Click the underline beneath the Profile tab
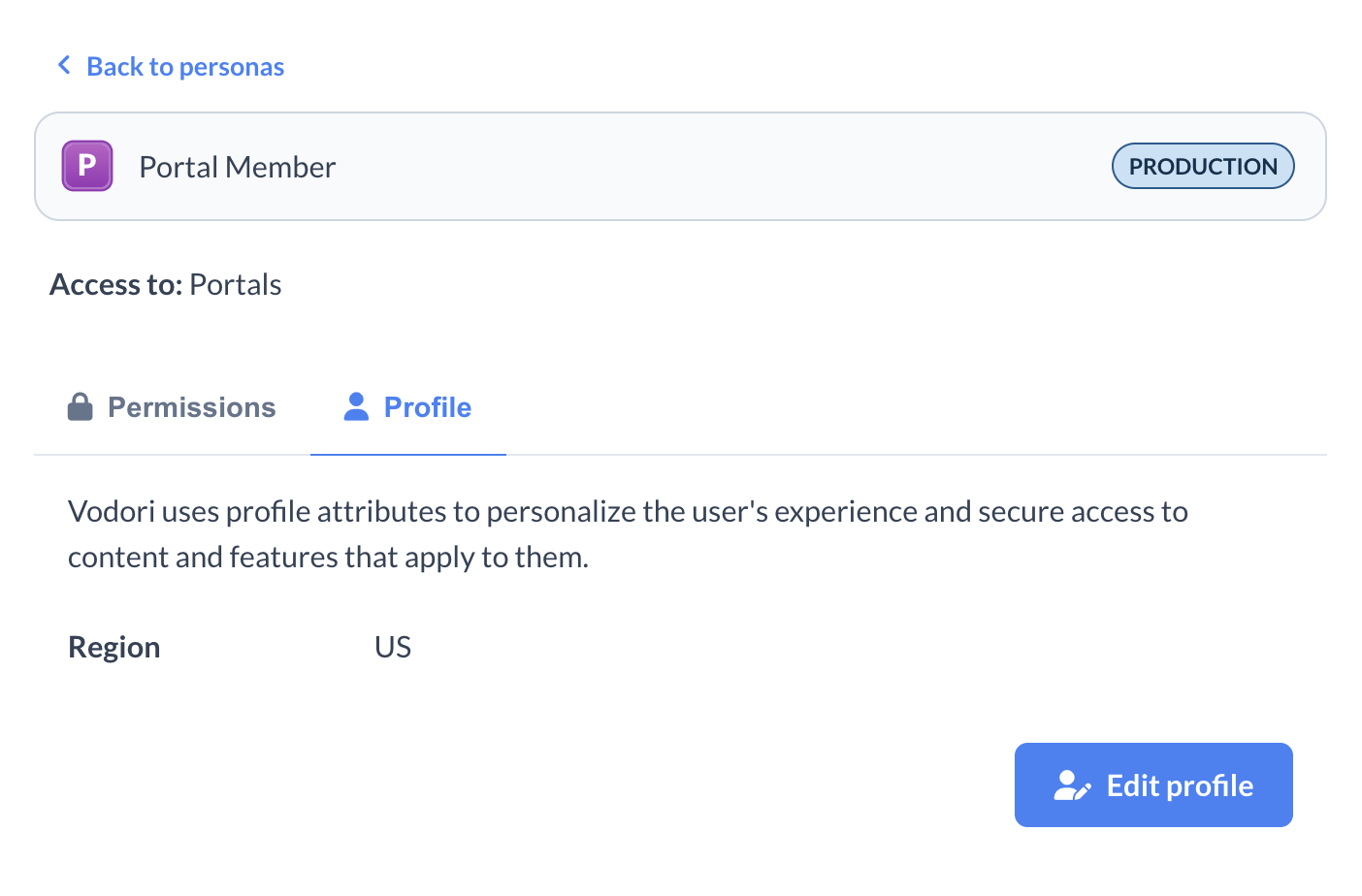The height and width of the screenshot is (896, 1362). click(408, 454)
